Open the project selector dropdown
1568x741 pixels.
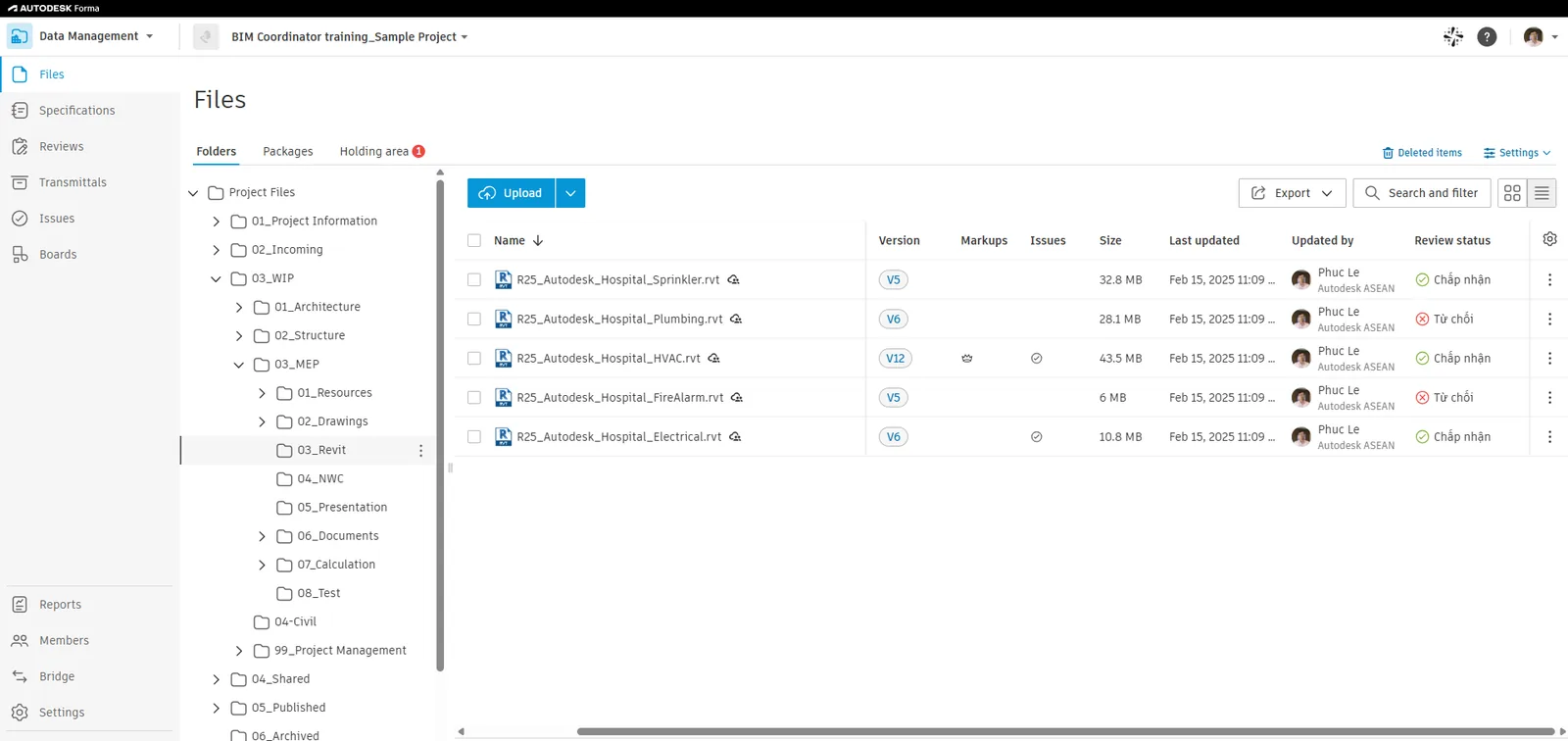[349, 36]
